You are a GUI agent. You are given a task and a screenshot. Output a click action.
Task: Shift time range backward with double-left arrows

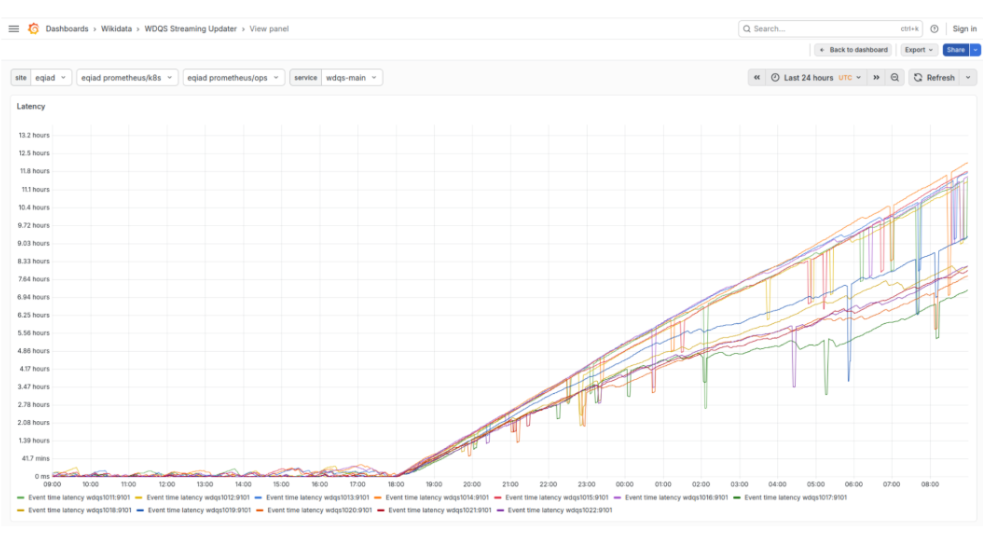pyautogui.click(x=757, y=78)
